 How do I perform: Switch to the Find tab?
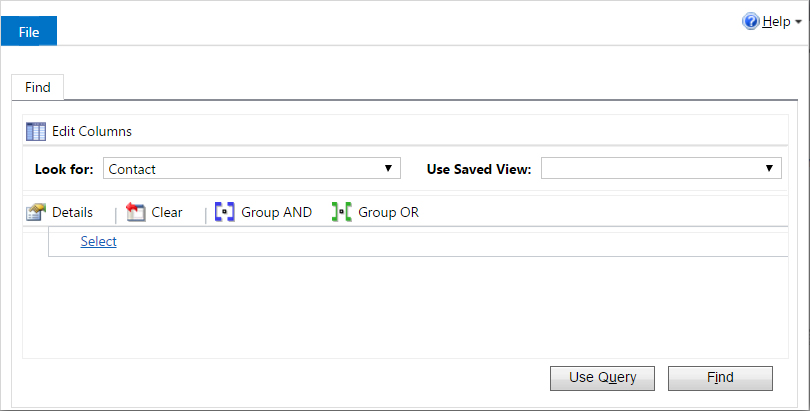38,87
